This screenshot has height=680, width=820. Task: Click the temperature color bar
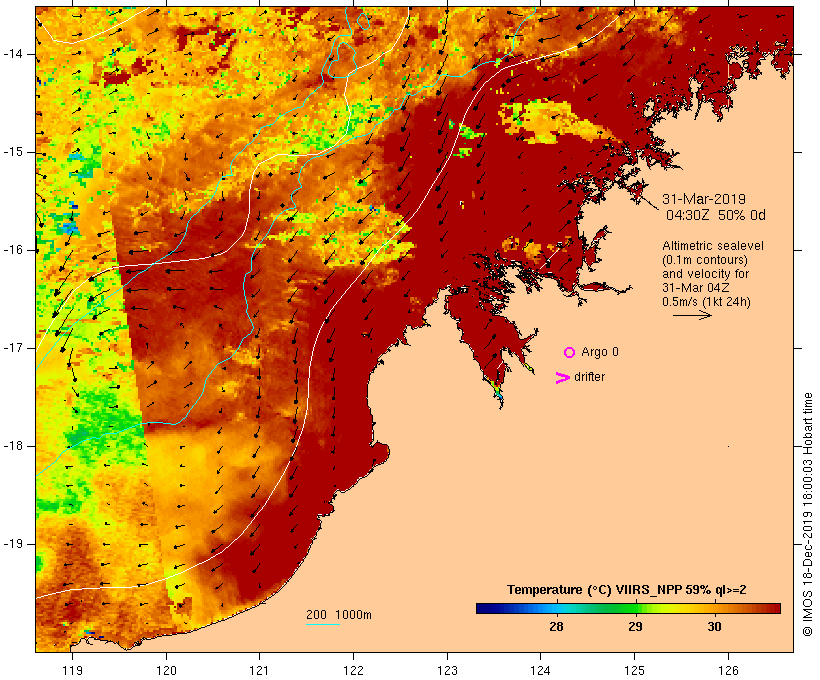628,608
